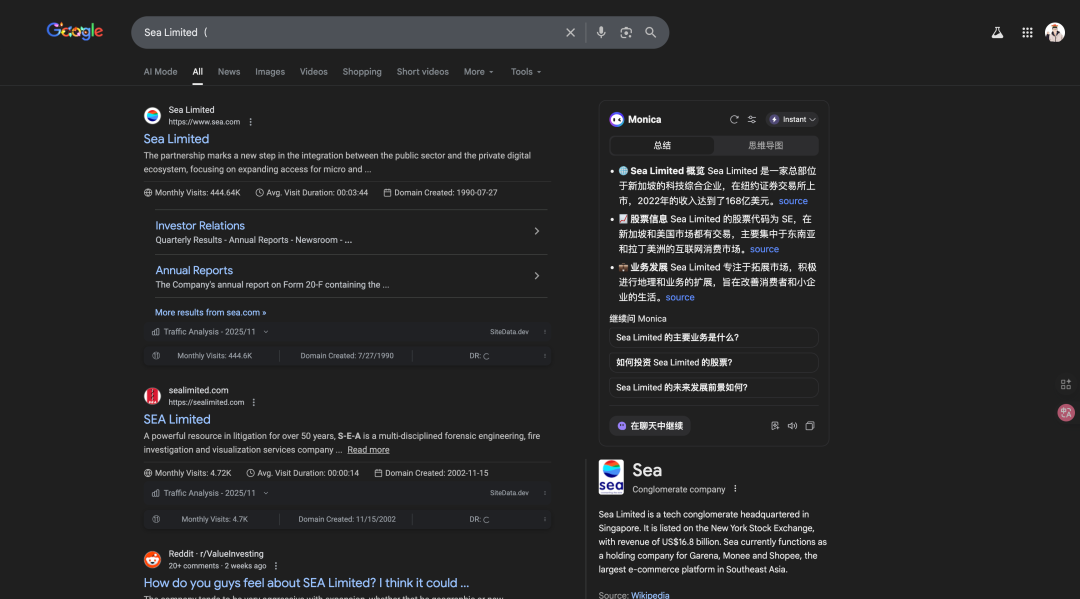Image resolution: width=1080 pixels, height=599 pixels.
Task: Ask Monica 如何投资 Sea Limited 的股票?
Action: coord(714,362)
